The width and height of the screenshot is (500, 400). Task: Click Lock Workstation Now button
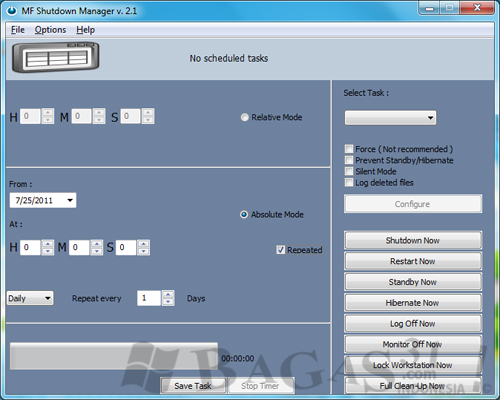(x=413, y=365)
